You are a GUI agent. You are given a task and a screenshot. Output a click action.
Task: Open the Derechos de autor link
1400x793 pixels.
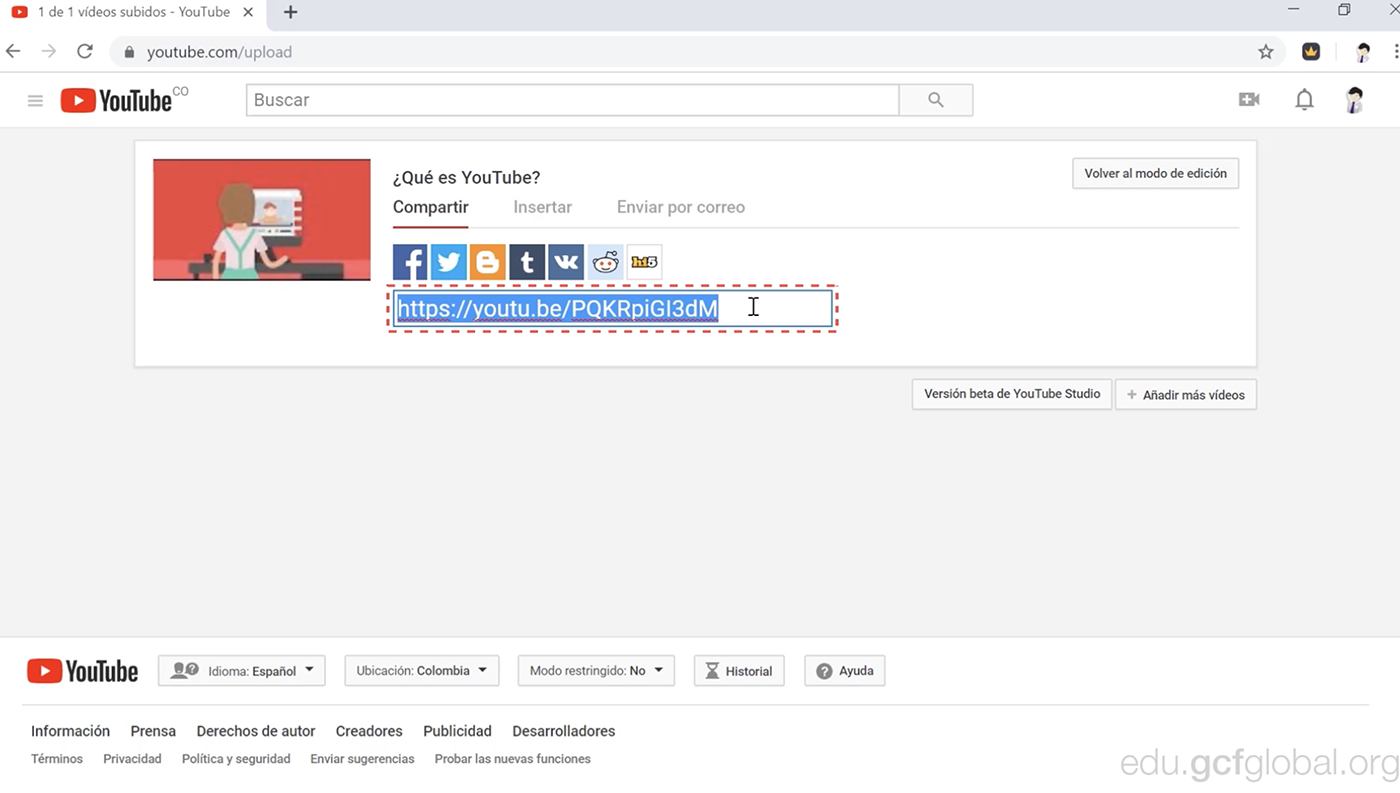pyautogui.click(x=256, y=731)
